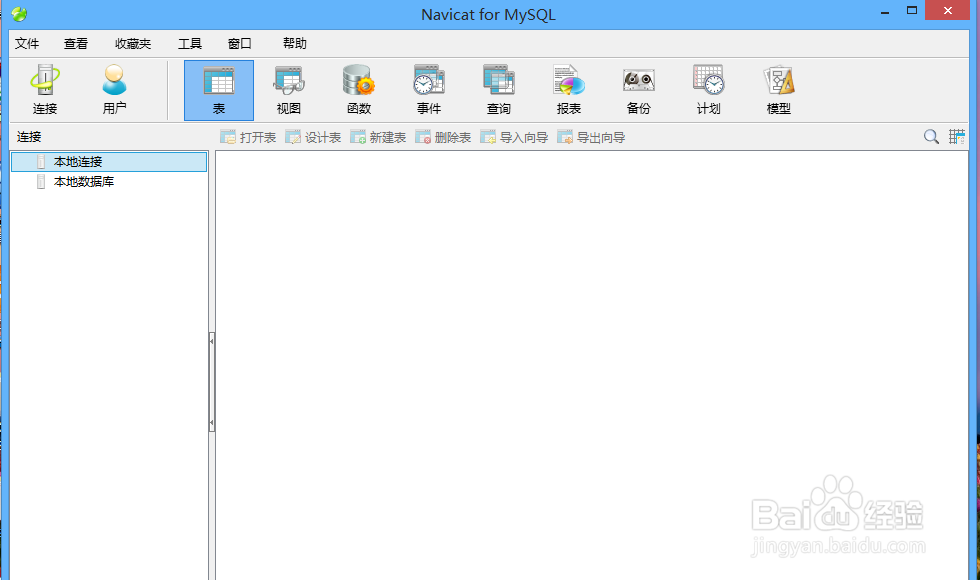This screenshot has height=580, width=980.
Task: Launch the 导入向导 (Import Wizard)
Action: (514, 138)
